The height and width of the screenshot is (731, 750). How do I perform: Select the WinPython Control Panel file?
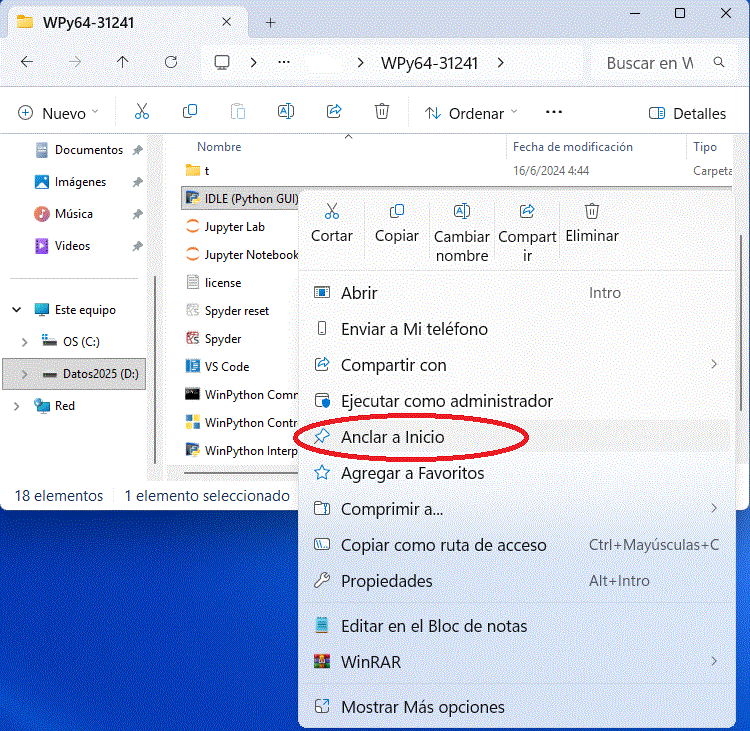coord(241,422)
